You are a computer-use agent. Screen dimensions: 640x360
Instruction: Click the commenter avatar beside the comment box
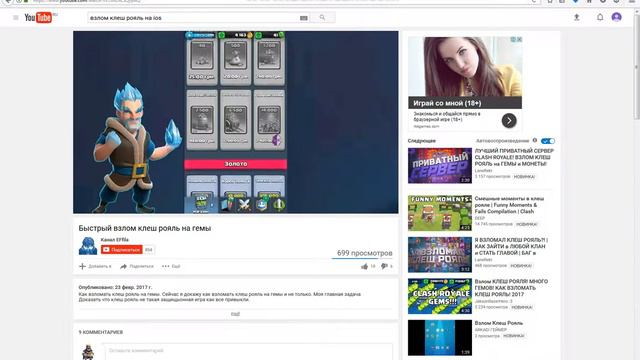(88, 352)
